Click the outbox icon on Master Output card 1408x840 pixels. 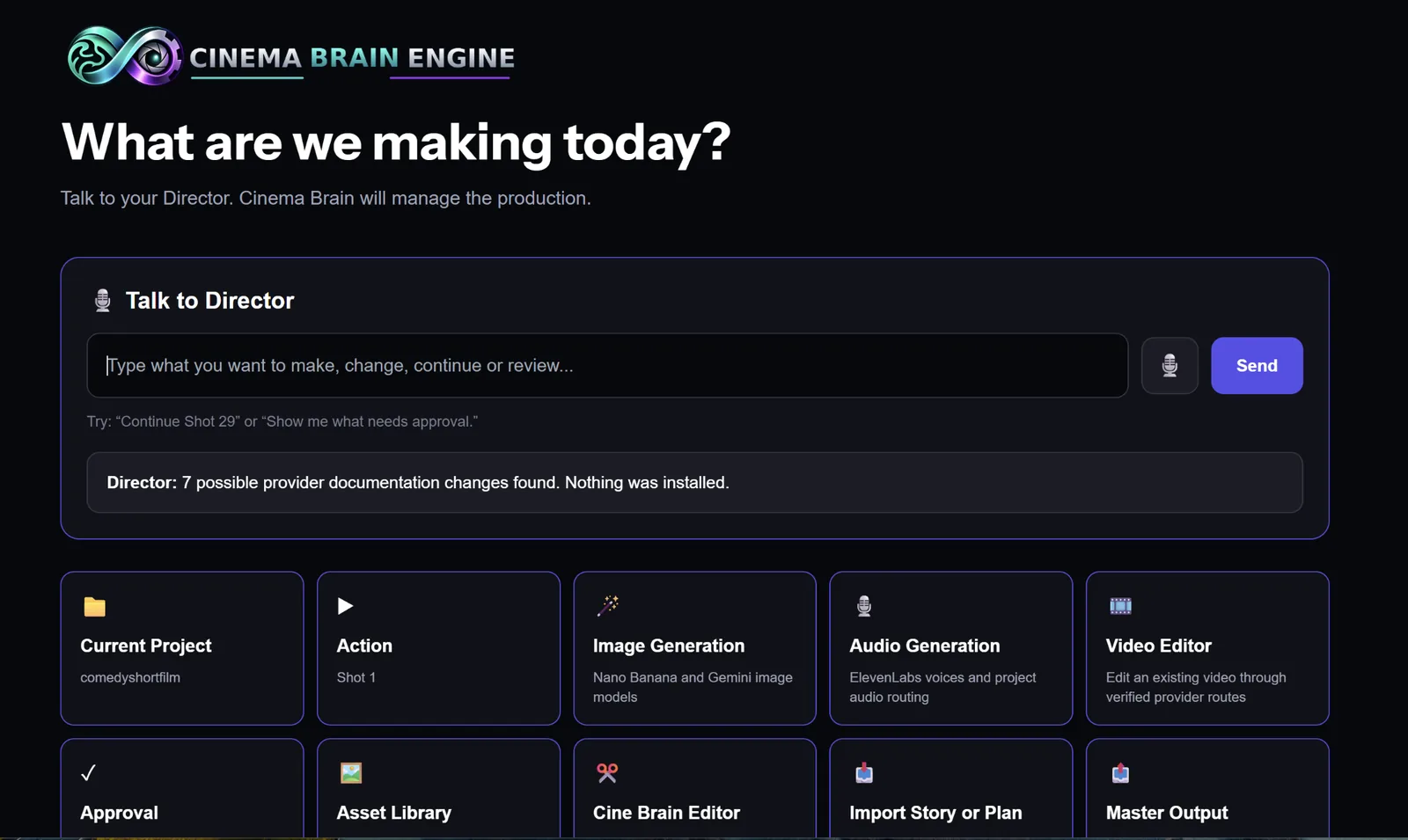click(1120, 772)
